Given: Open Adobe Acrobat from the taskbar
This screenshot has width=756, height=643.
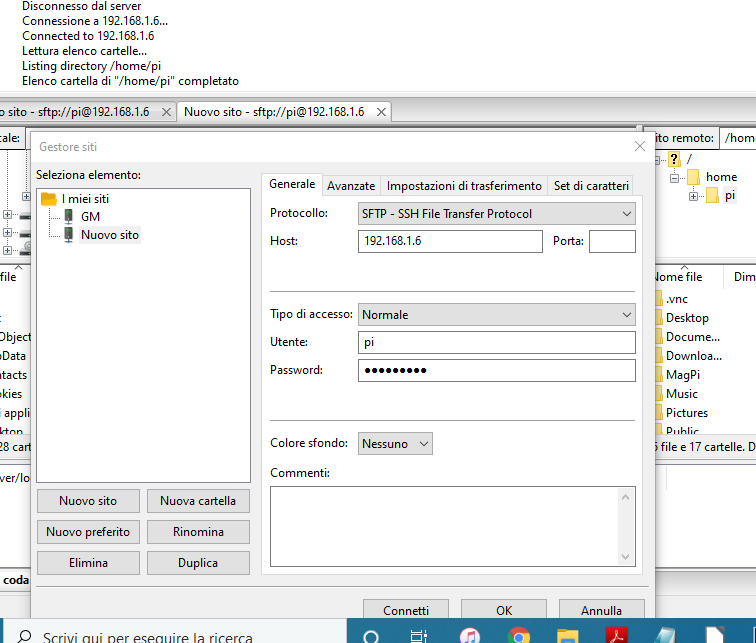Looking at the screenshot, I should point(617,636).
